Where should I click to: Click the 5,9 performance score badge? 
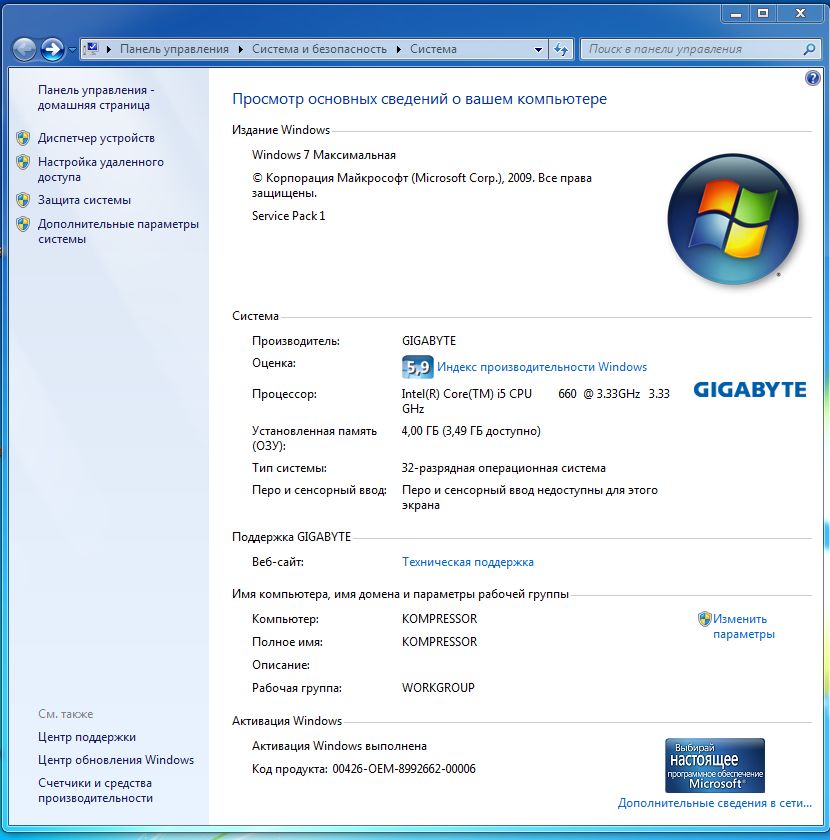(x=417, y=367)
